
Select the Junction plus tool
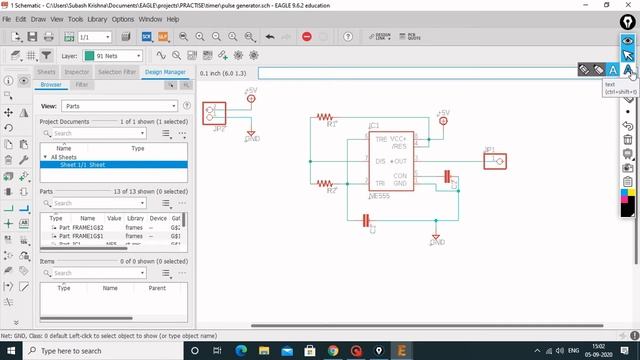tap(8, 223)
